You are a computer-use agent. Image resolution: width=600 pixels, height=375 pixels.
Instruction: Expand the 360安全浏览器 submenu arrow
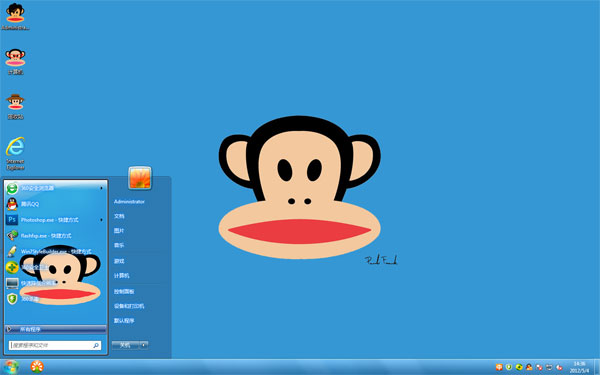(101, 188)
